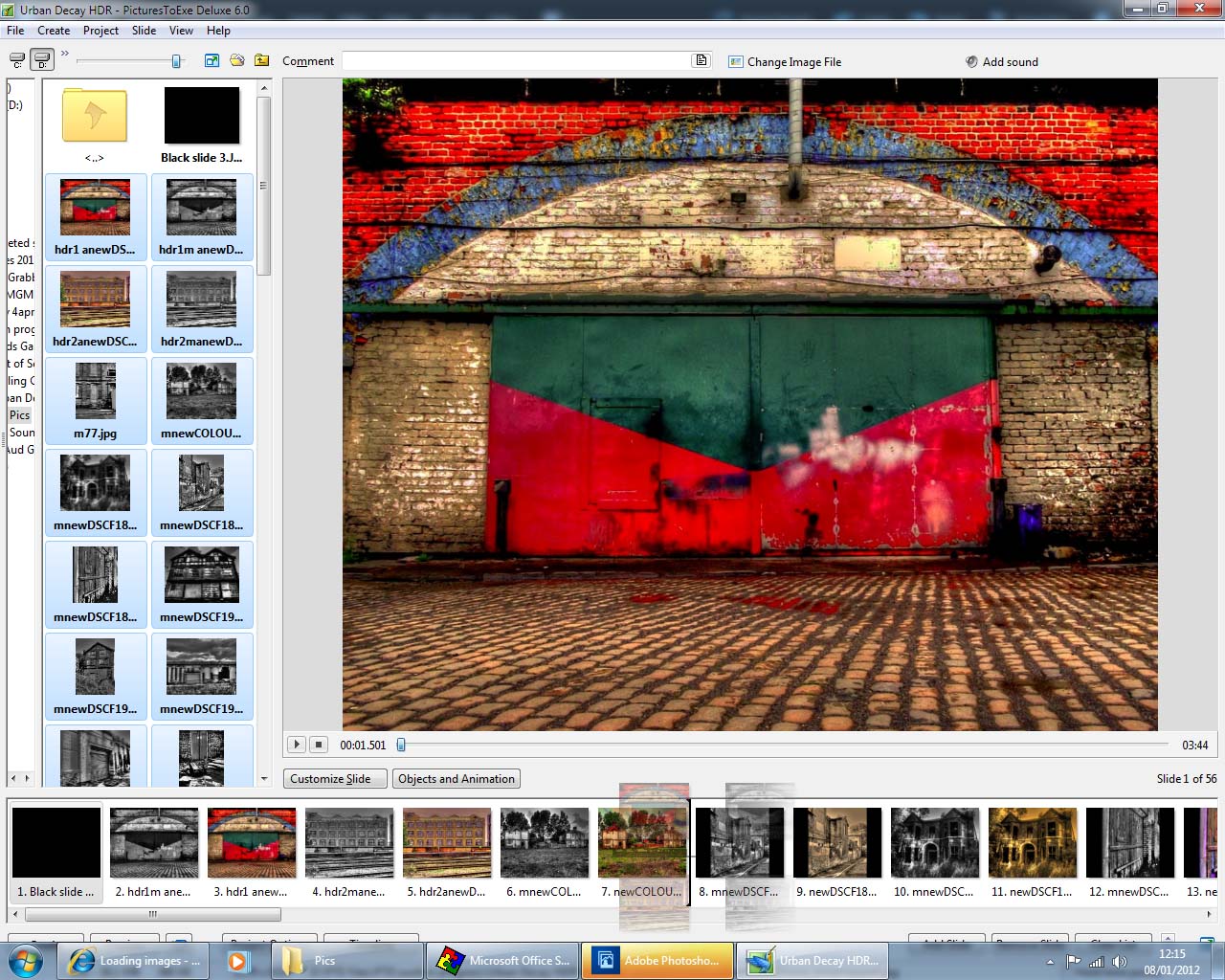This screenshot has width=1225, height=980.
Task: Select slide 4 in the slide list
Action: [x=349, y=852]
